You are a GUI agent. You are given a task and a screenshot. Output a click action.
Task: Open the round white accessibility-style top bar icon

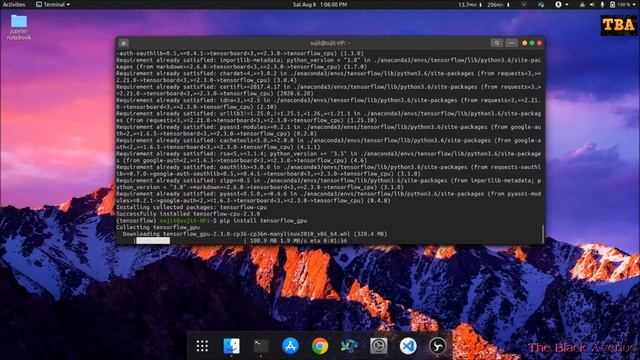(x=558, y=4)
